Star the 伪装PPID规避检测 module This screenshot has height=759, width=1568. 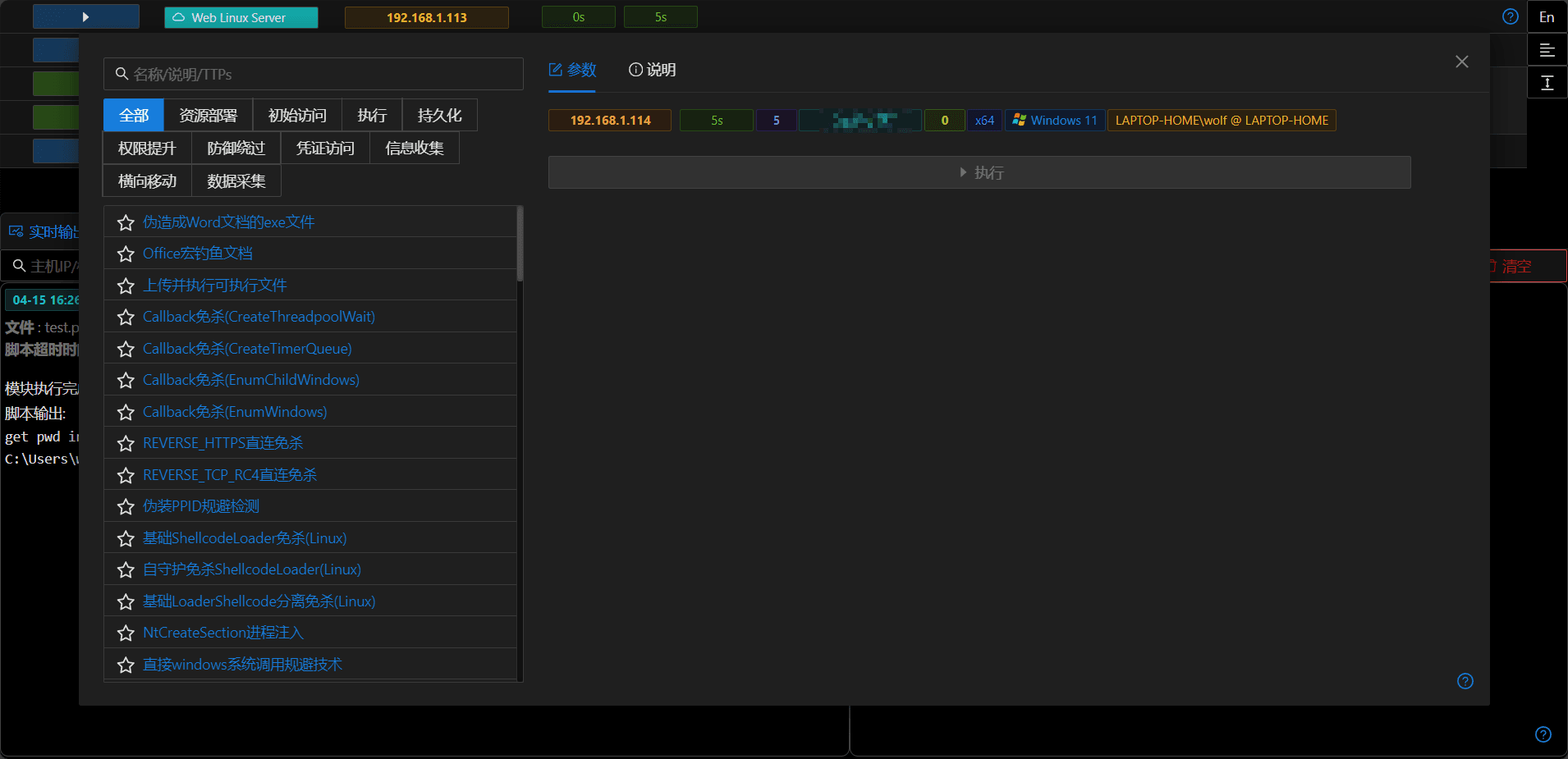pyautogui.click(x=126, y=506)
